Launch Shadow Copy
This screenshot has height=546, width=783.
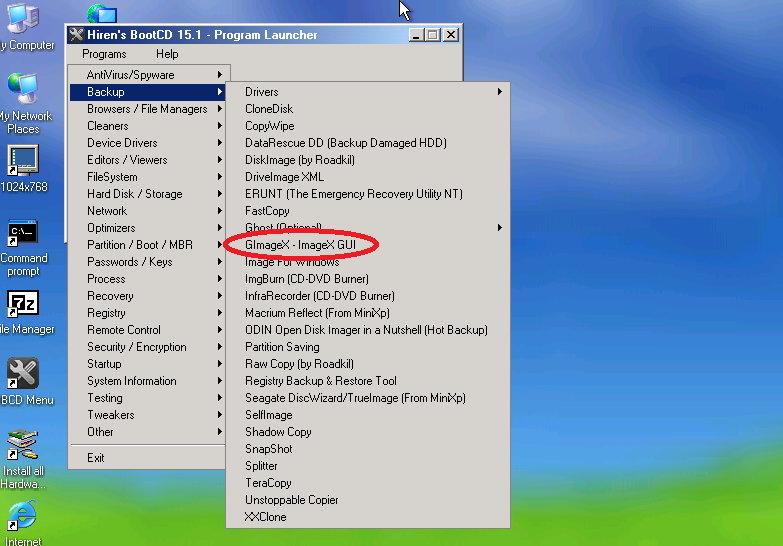point(368,432)
